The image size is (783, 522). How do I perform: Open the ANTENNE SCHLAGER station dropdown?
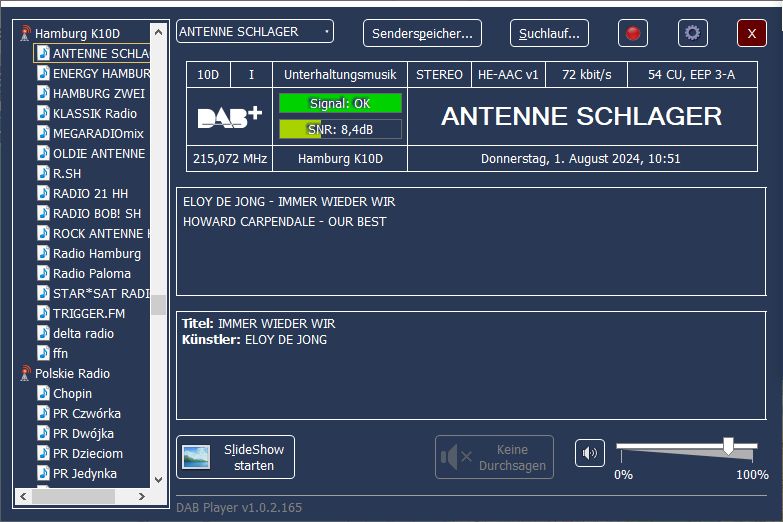[x=255, y=32]
